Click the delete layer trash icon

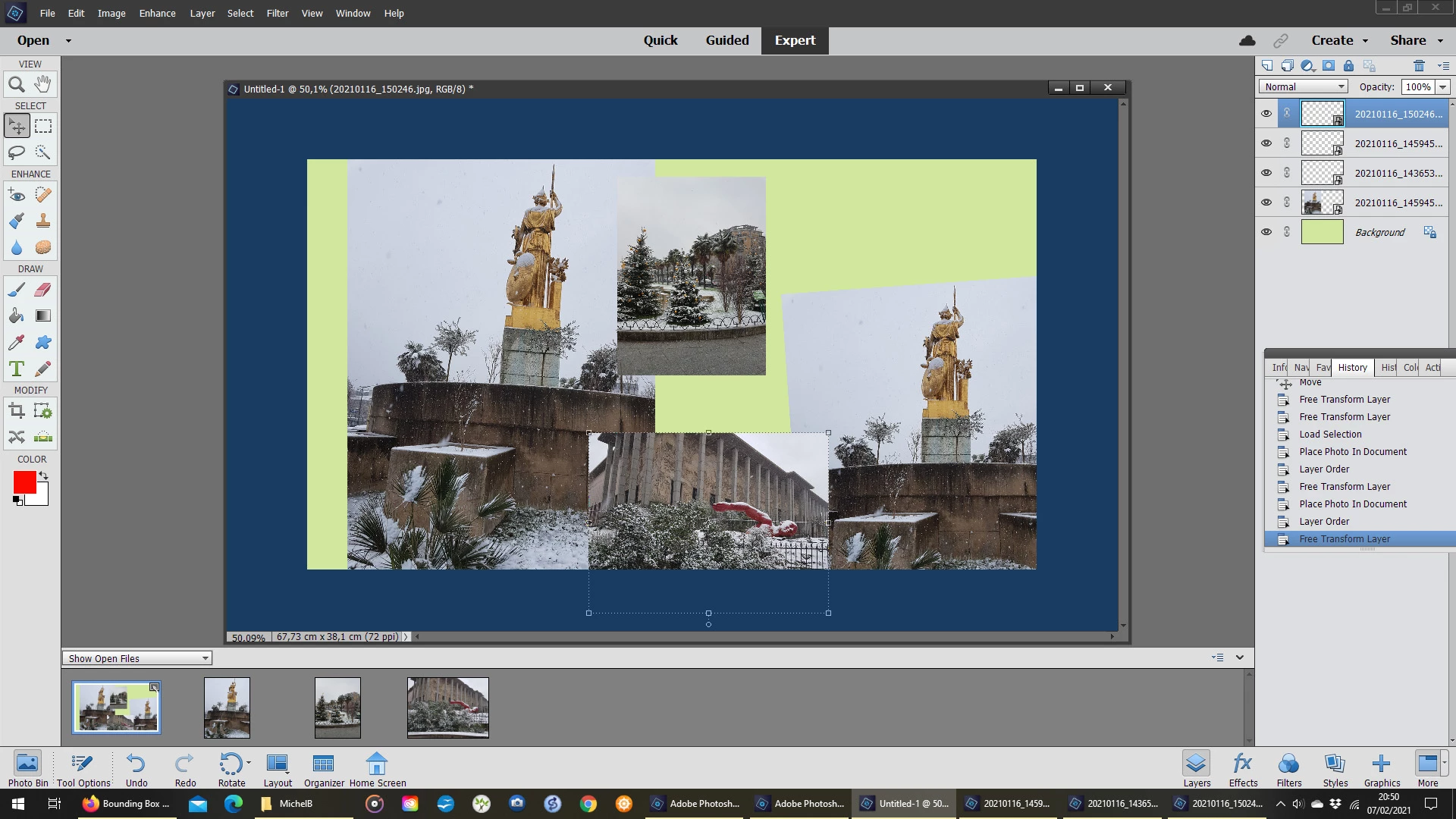(x=1419, y=66)
